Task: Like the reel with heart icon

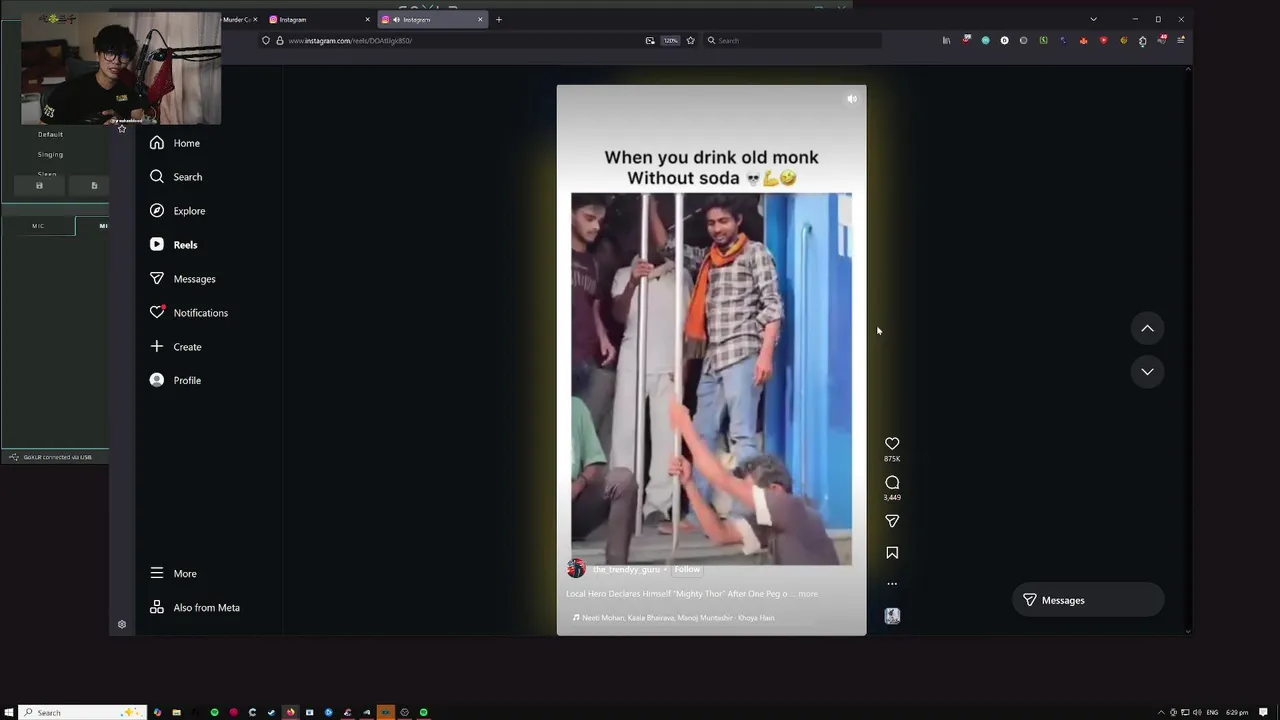Action: [892, 443]
